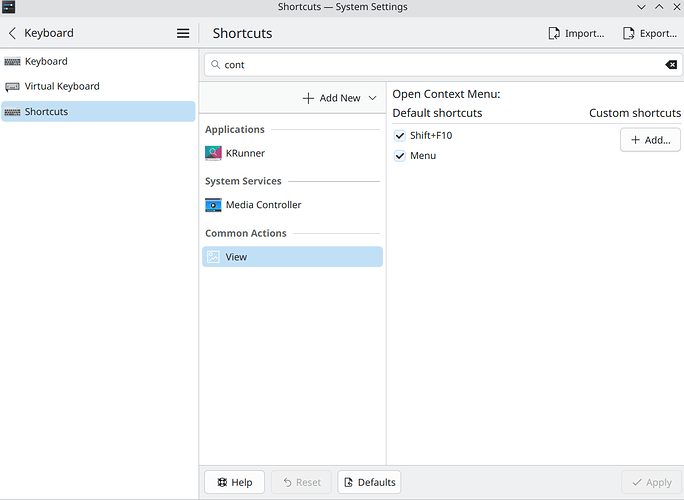Click the magnifier icon in the search box

tap(215, 65)
